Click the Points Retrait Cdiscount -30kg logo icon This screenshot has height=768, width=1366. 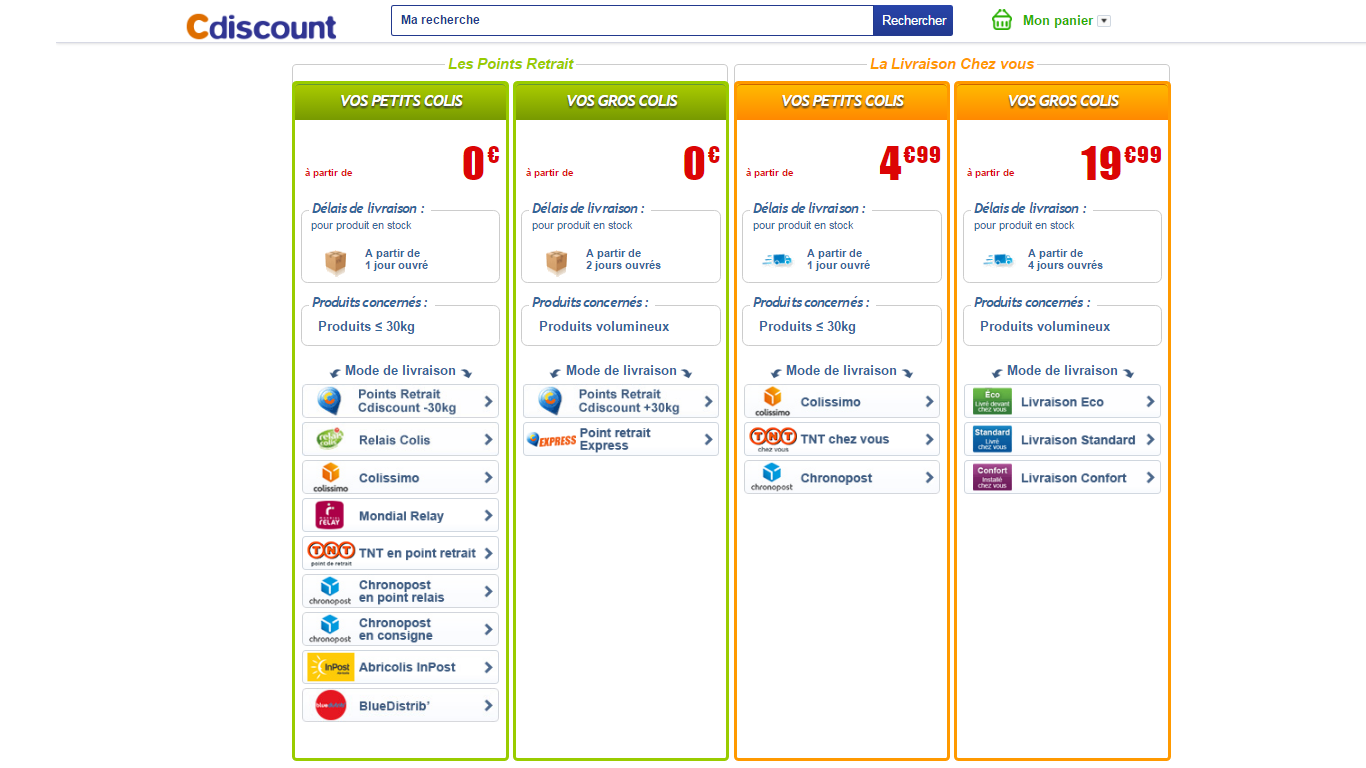point(329,401)
